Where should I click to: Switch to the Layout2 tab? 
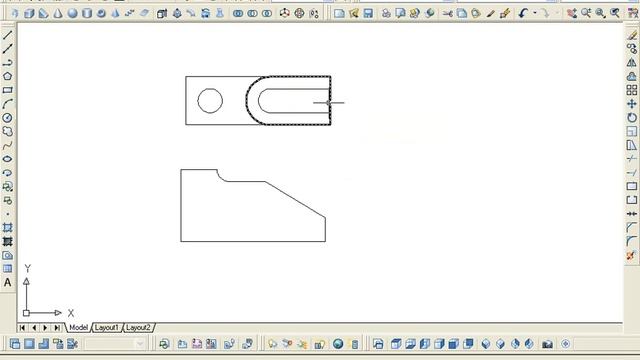click(x=138, y=327)
